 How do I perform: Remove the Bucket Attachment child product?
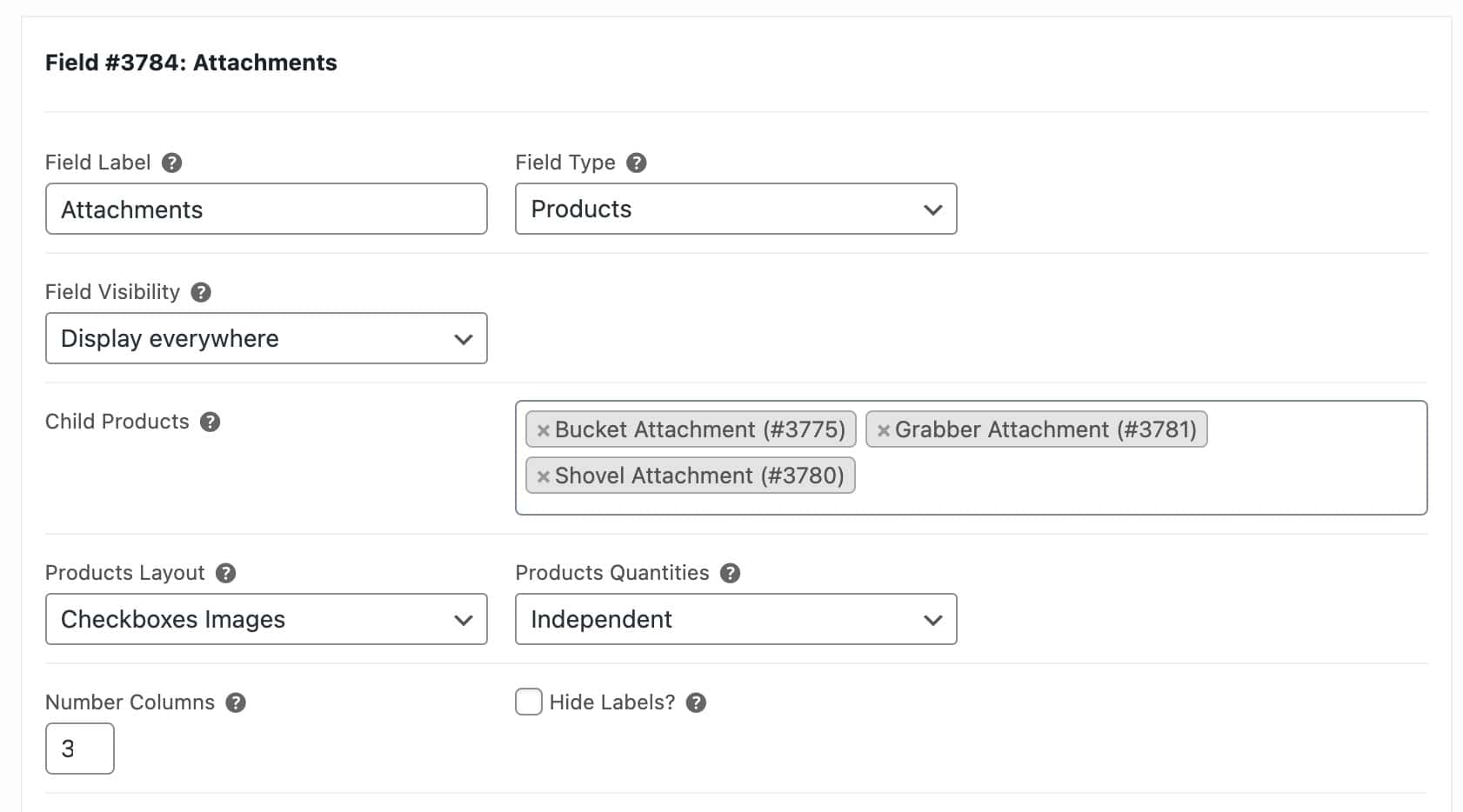(x=544, y=429)
